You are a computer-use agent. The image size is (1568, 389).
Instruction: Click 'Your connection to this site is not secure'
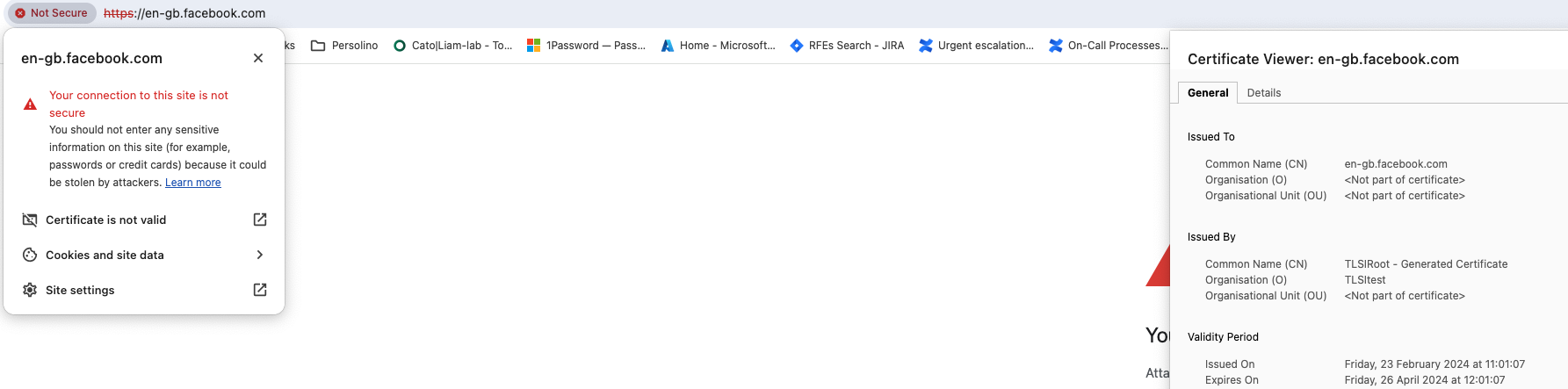[x=139, y=104]
